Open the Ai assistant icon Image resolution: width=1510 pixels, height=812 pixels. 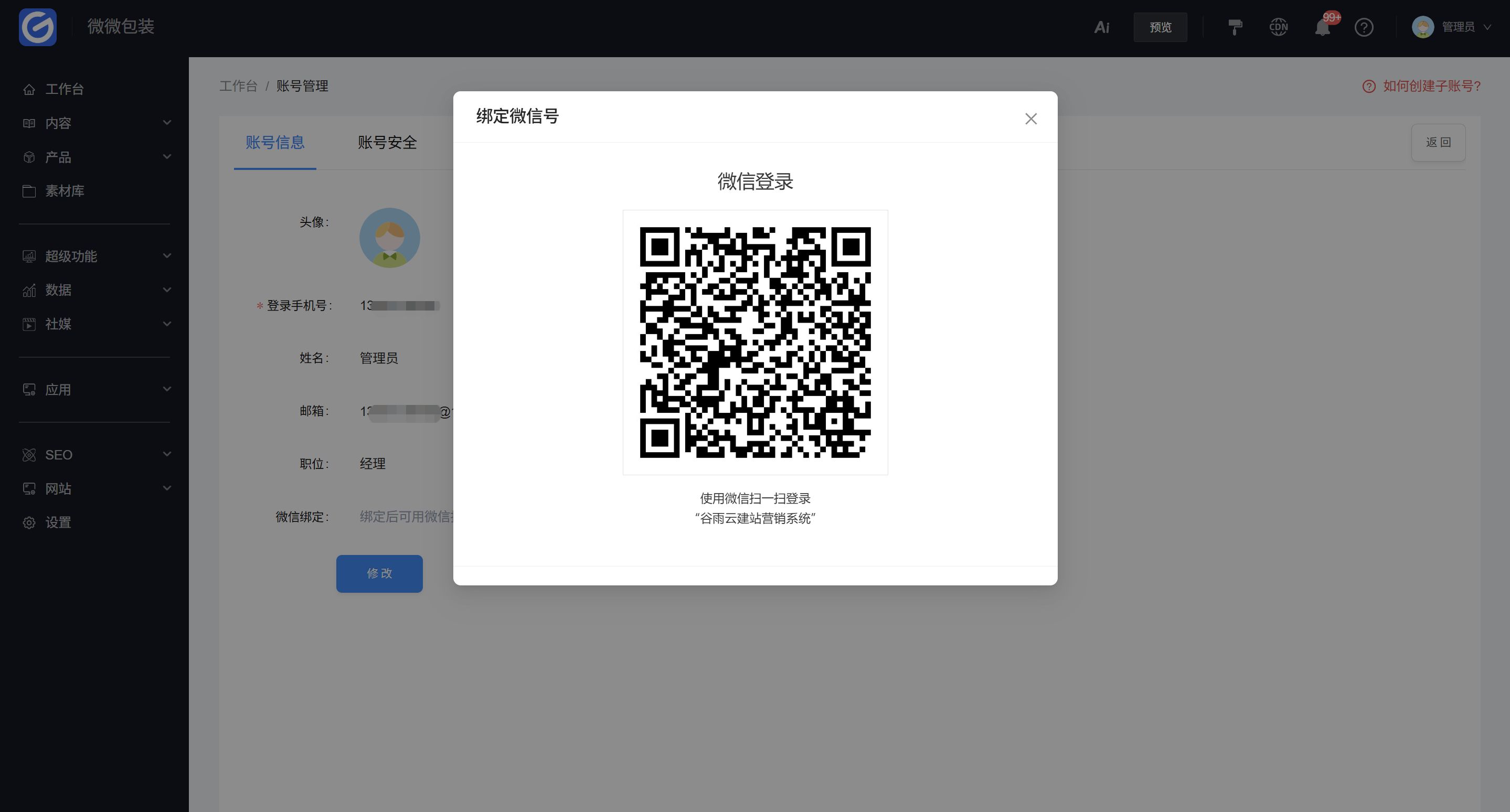(x=1101, y=27)
